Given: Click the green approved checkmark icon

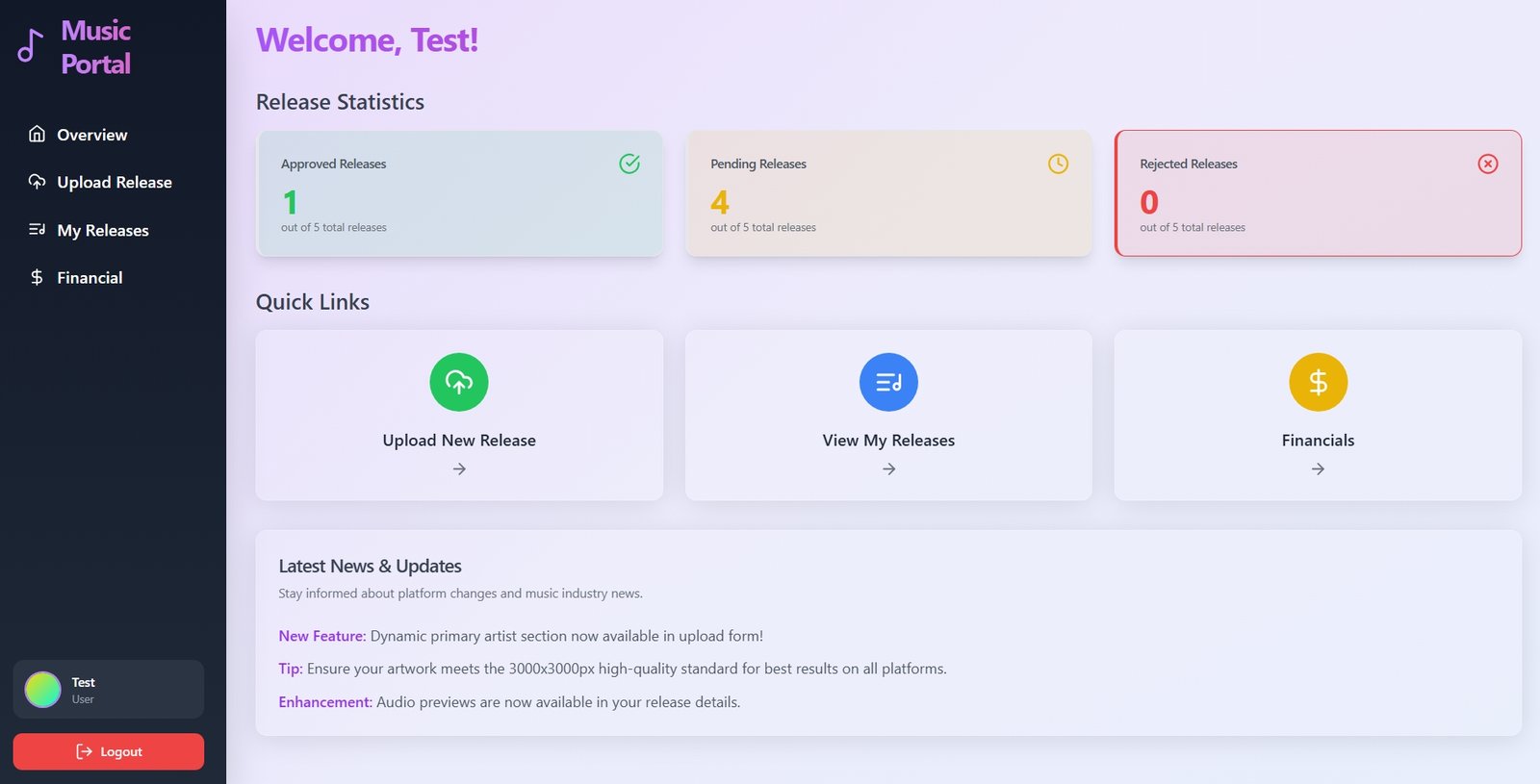Looking at the screenshot, I should 629,164.
